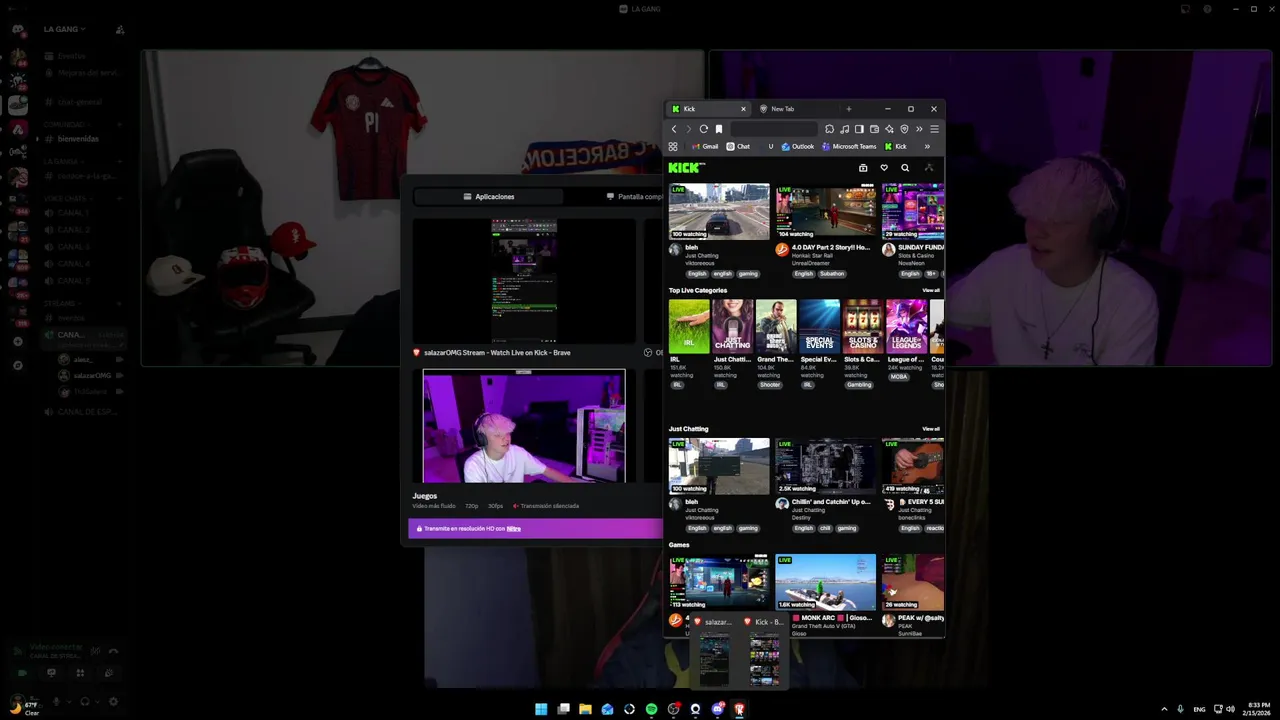Open Windows Start menu
The width and height of the screenshot is (1280, 720).
click(541, 709)
